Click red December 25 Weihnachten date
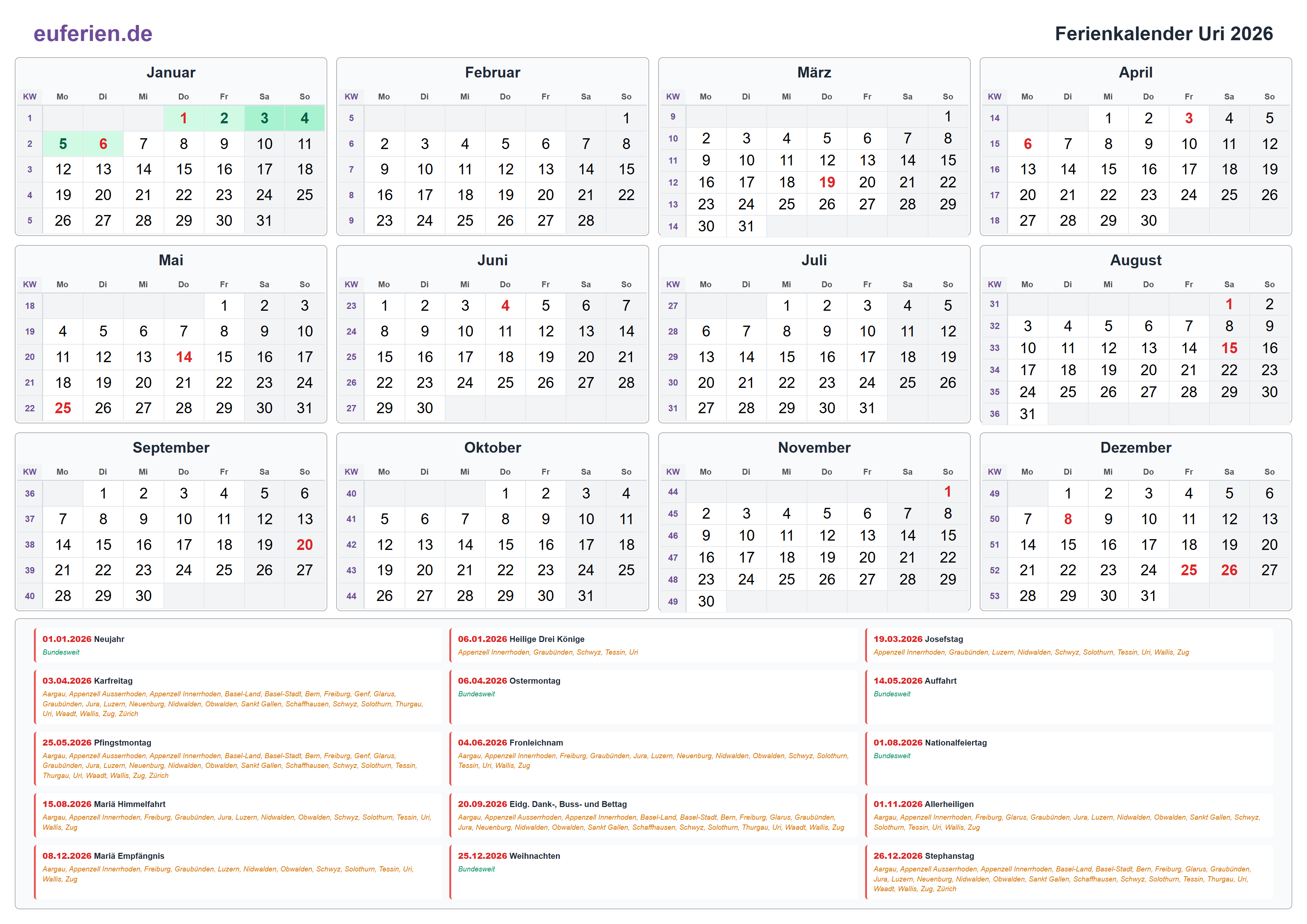The height and width of the screenshot is (924, 1307). click(x=1189, y=570)
